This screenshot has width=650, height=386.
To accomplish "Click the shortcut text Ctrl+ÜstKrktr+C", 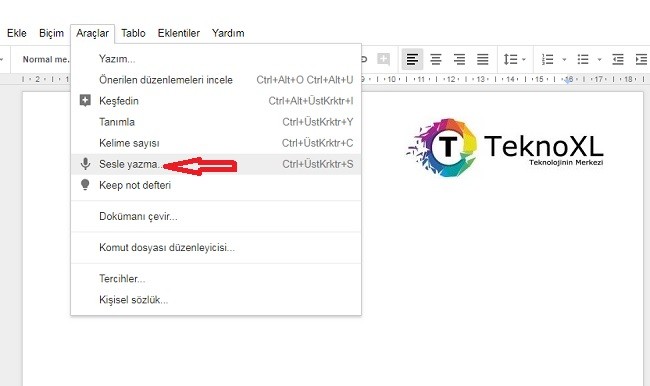I will click(x=318, y=143).
